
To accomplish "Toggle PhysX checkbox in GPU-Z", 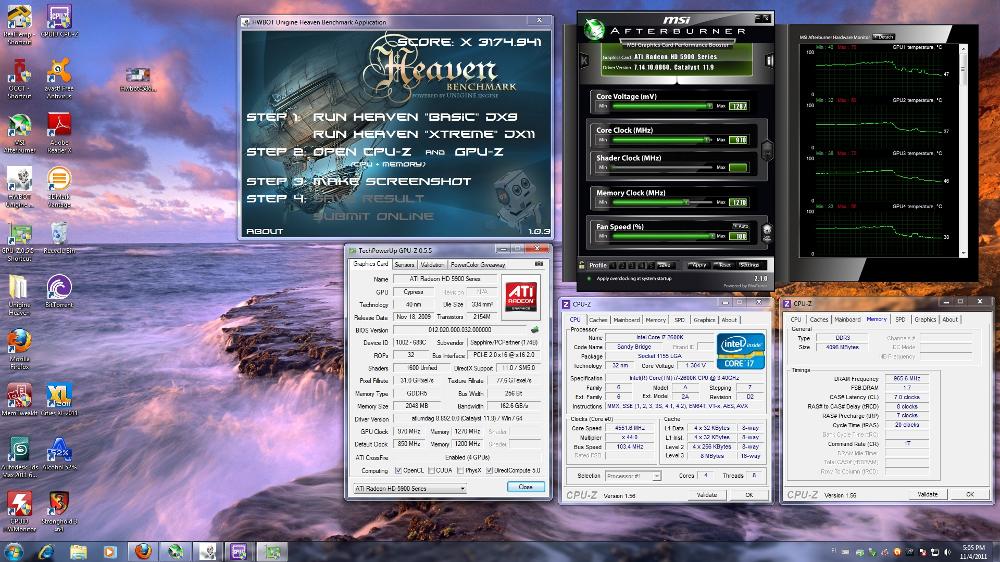I will (460, 471).
